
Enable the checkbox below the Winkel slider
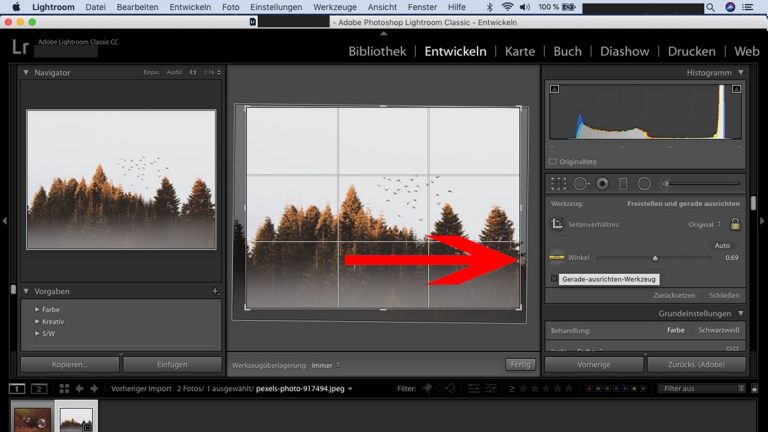(x=554, y=278)
